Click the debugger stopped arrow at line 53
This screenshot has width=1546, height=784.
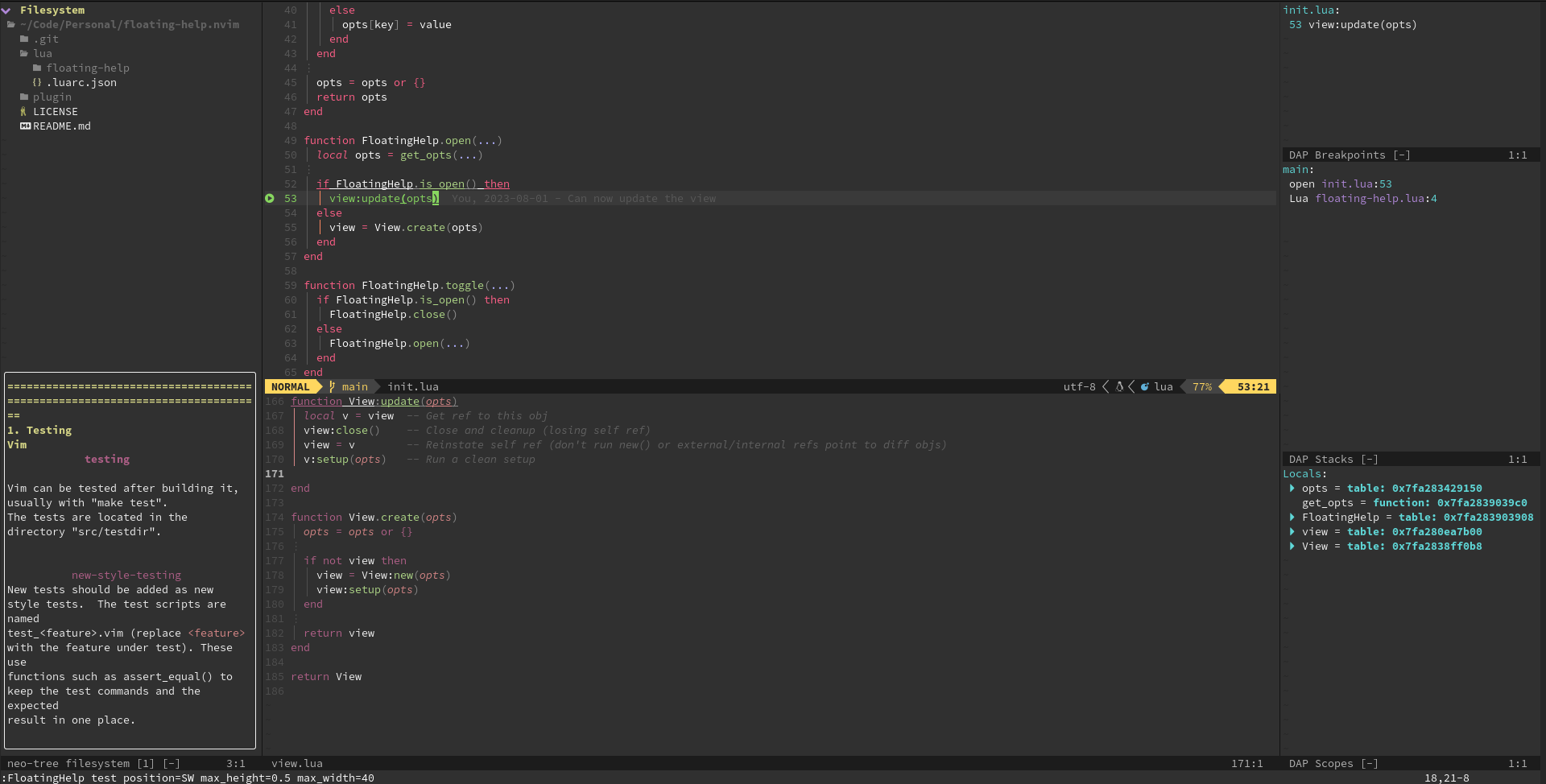point(270,199)
